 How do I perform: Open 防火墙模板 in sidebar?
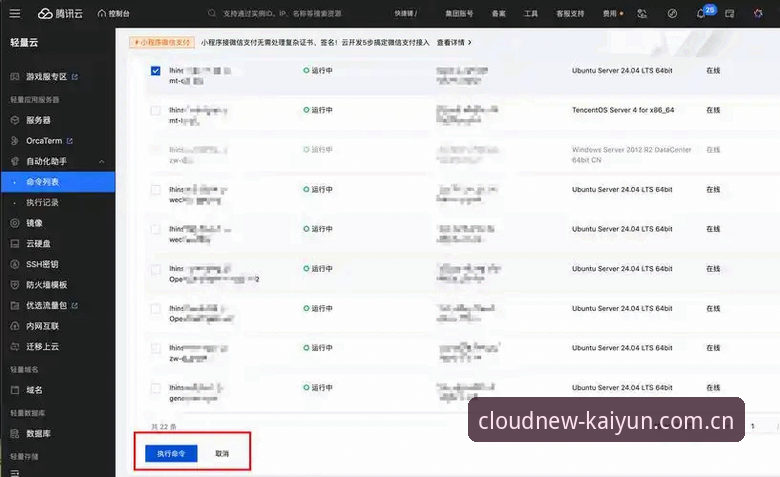coord(46,285)
